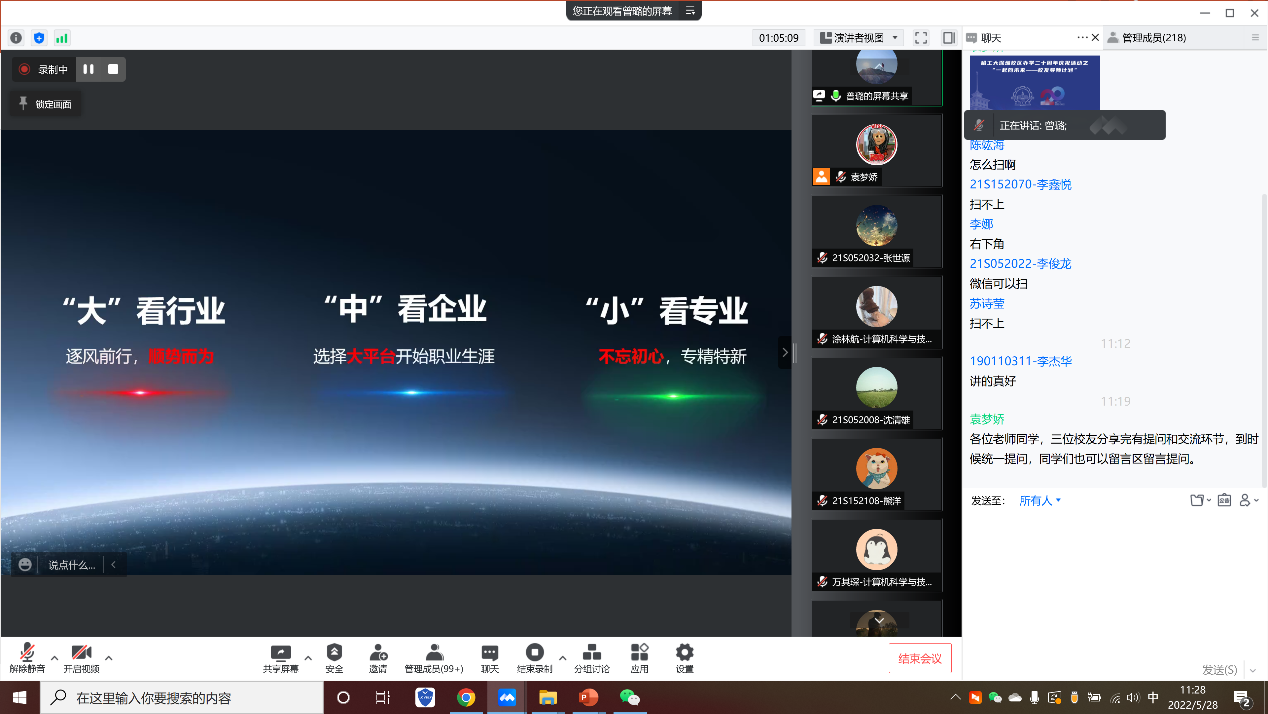Toggle 解除静音 microphone unmute
This screenshot has height=714, width=1268.
pos(27,653)
